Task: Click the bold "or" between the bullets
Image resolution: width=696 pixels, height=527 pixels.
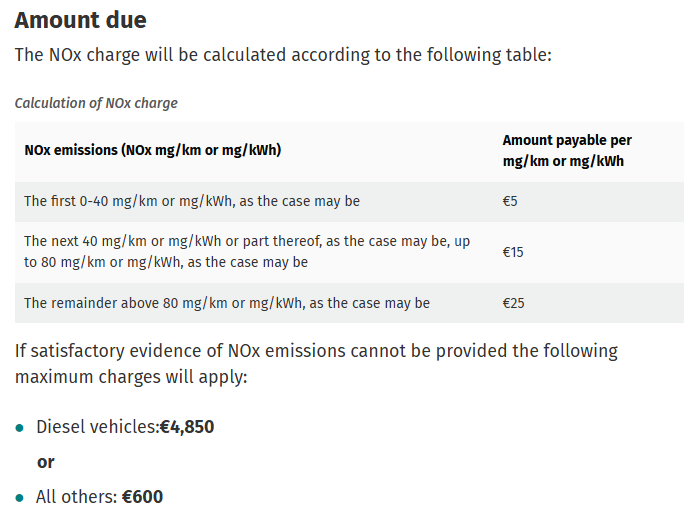Action: pyautogui.click(x=45, y=462)
